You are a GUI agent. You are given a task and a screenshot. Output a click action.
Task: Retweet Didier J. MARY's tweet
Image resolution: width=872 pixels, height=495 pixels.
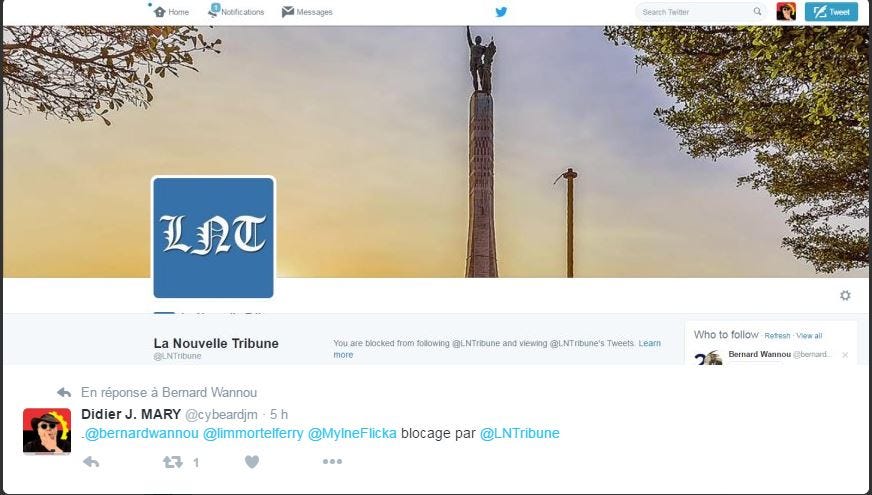(173, 462)
